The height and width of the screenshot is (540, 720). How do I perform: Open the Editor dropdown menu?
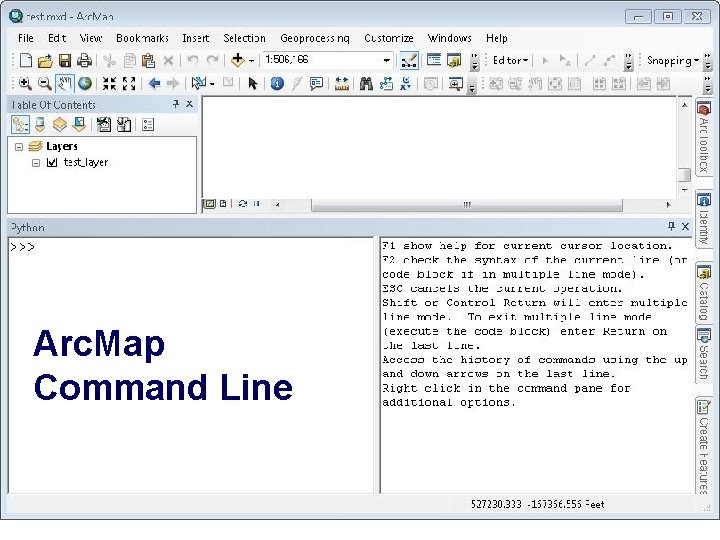coord(510,60)
